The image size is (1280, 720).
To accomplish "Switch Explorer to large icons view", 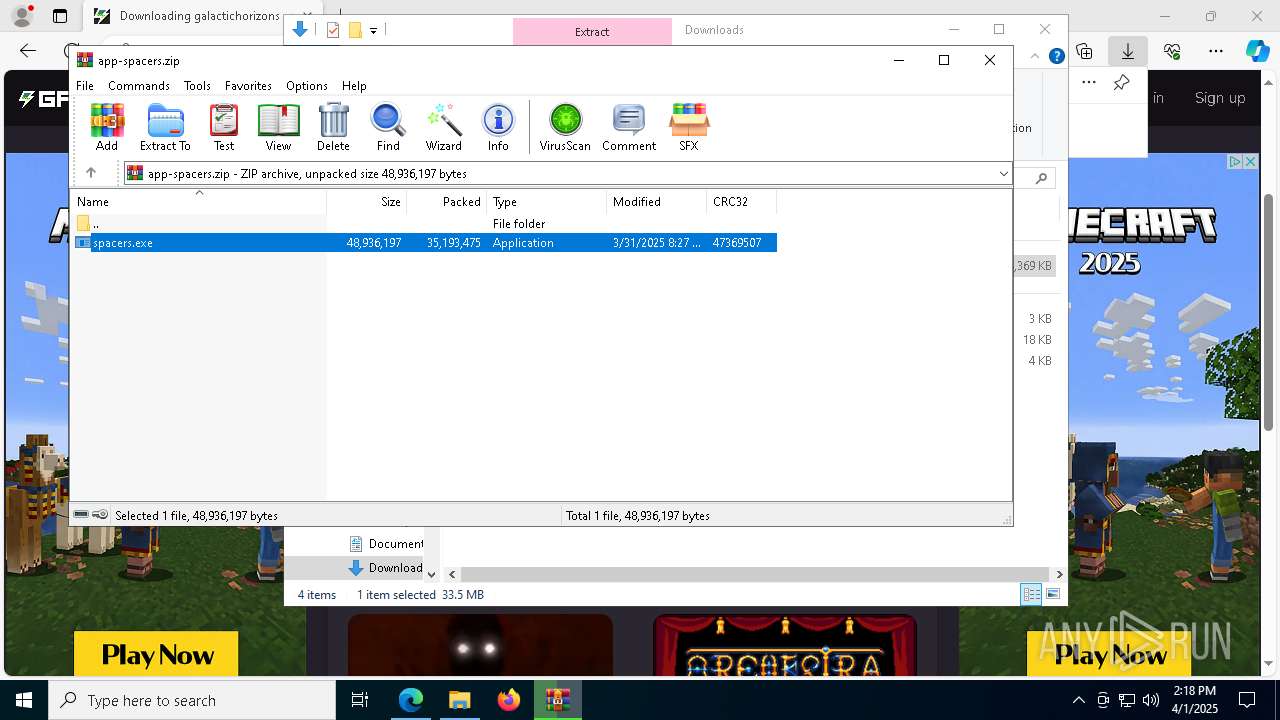I will point(1053,595).
